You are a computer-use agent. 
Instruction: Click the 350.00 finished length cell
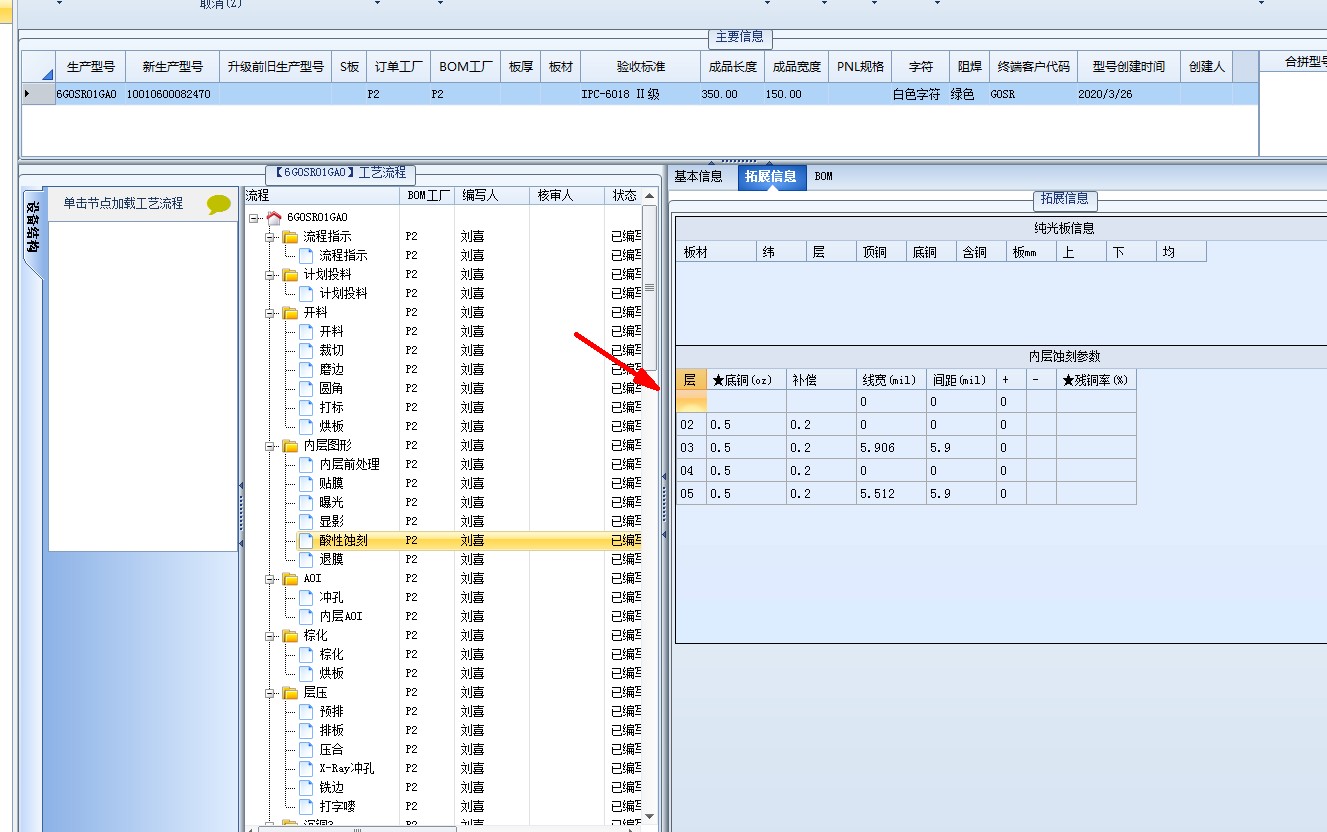tap(732, 94)
